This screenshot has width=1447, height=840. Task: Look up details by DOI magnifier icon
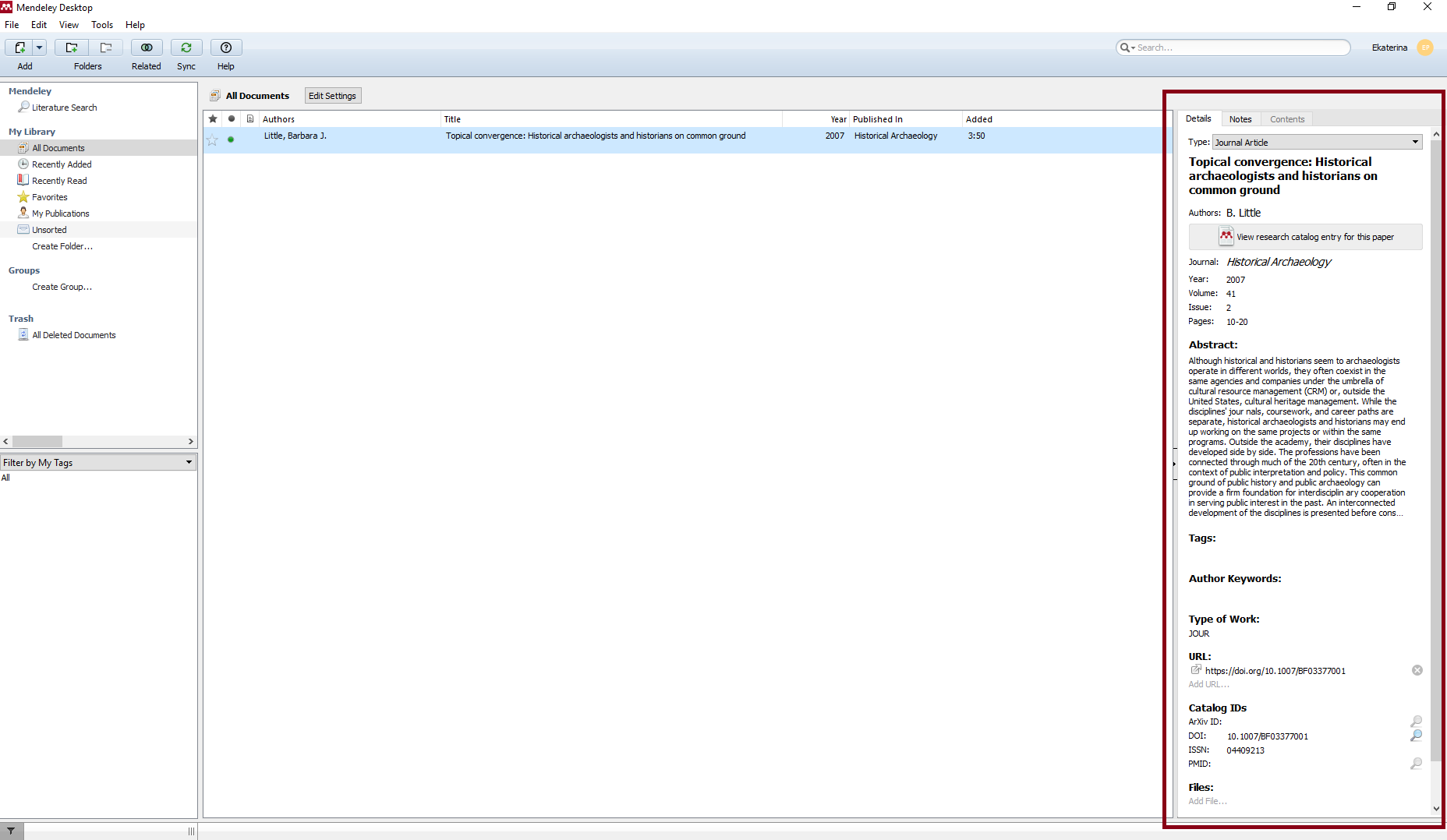click(x=1416, y=736)
